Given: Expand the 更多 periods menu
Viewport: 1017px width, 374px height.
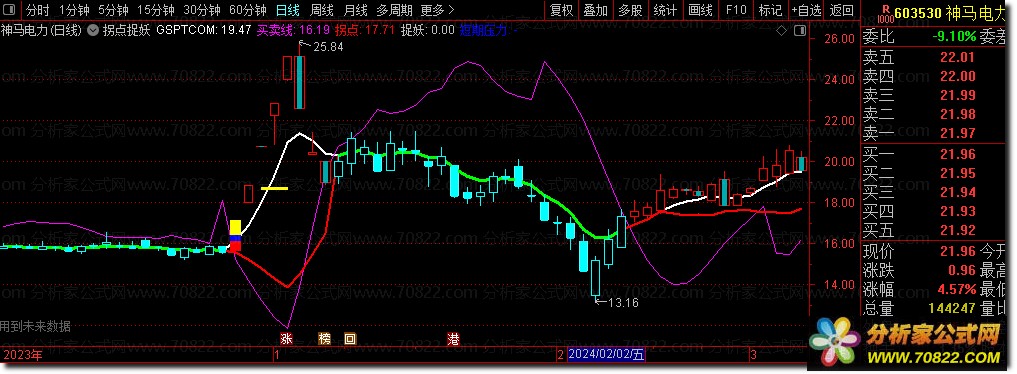Looking at the screenshot, I should click(437, 10).
